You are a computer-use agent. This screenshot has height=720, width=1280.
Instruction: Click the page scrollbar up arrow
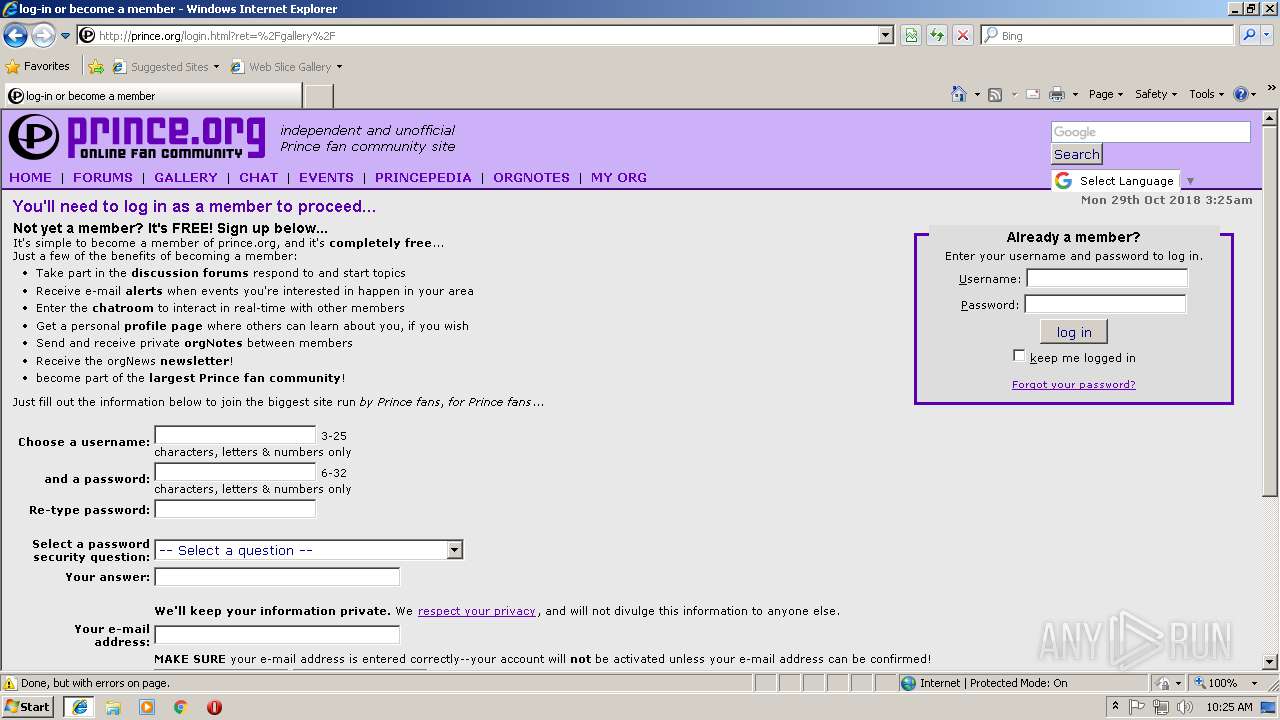[1270, 118]
